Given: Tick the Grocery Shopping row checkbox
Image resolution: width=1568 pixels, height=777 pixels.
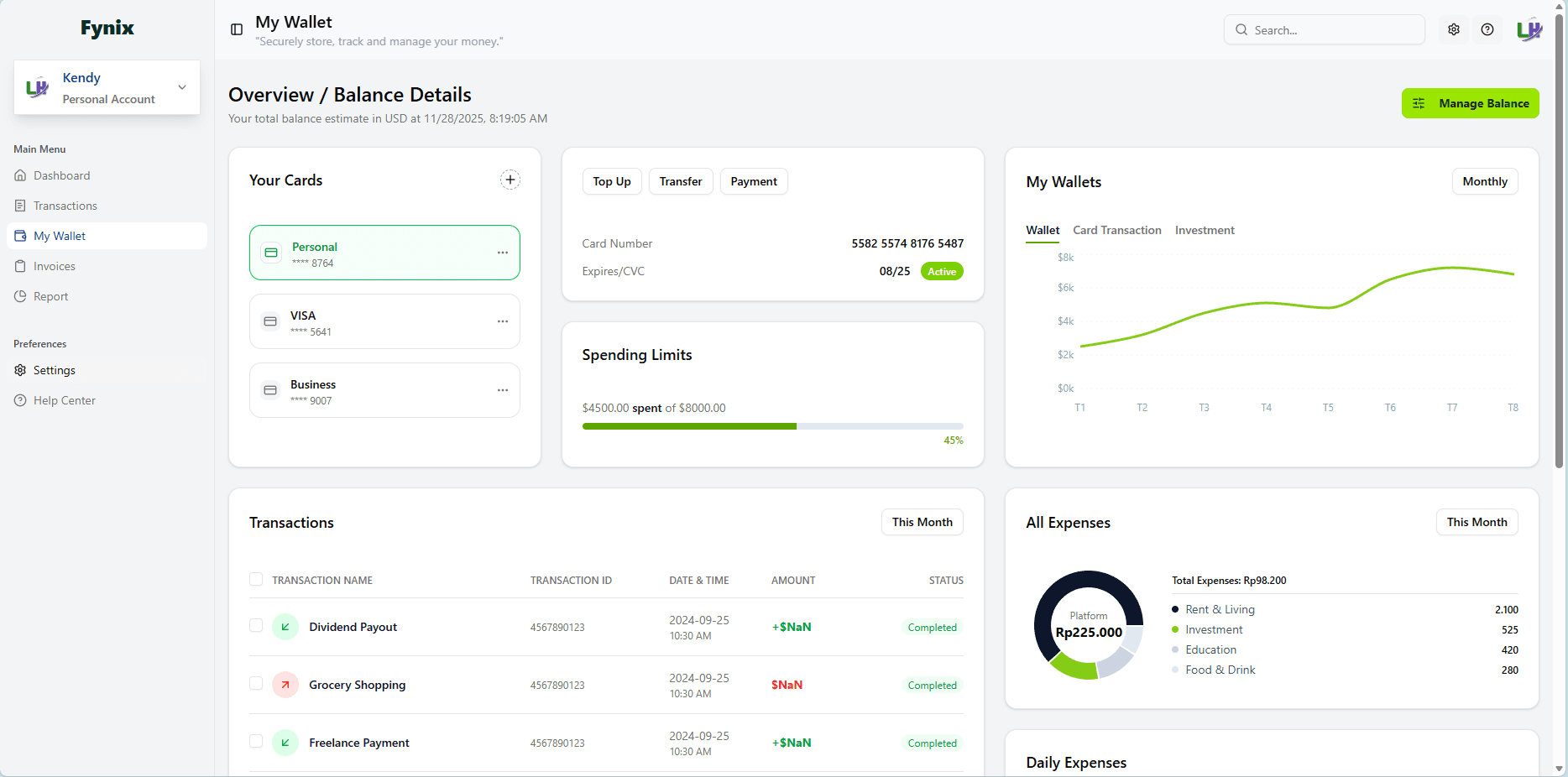Looking at the screenshot, I should [x=256, y=684].
